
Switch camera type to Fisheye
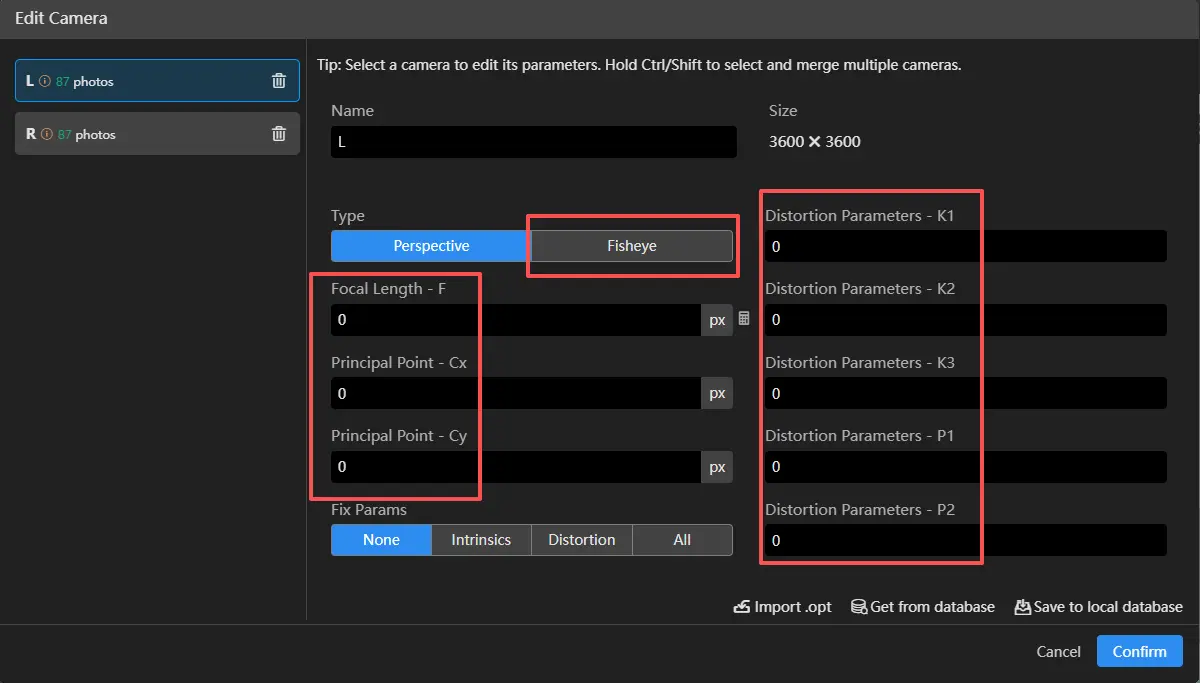pyautogui.click(x=631, y=246)
